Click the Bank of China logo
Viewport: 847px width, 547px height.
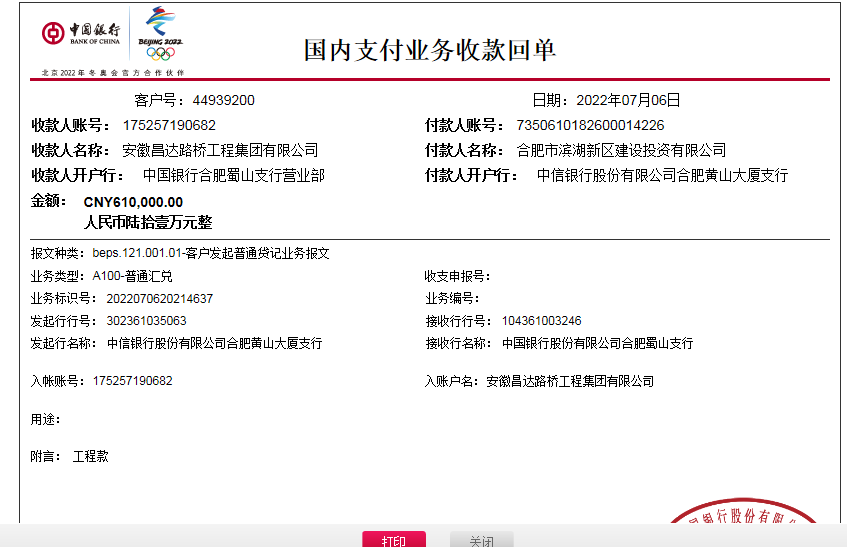point(81,34)
